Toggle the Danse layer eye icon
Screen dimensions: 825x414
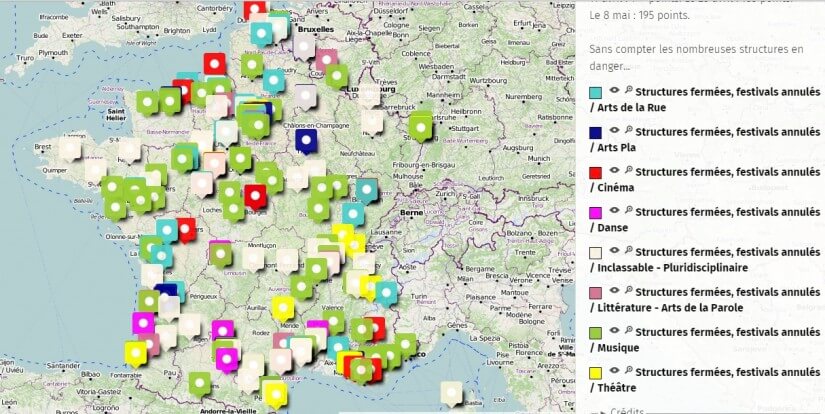click(614, 210)
